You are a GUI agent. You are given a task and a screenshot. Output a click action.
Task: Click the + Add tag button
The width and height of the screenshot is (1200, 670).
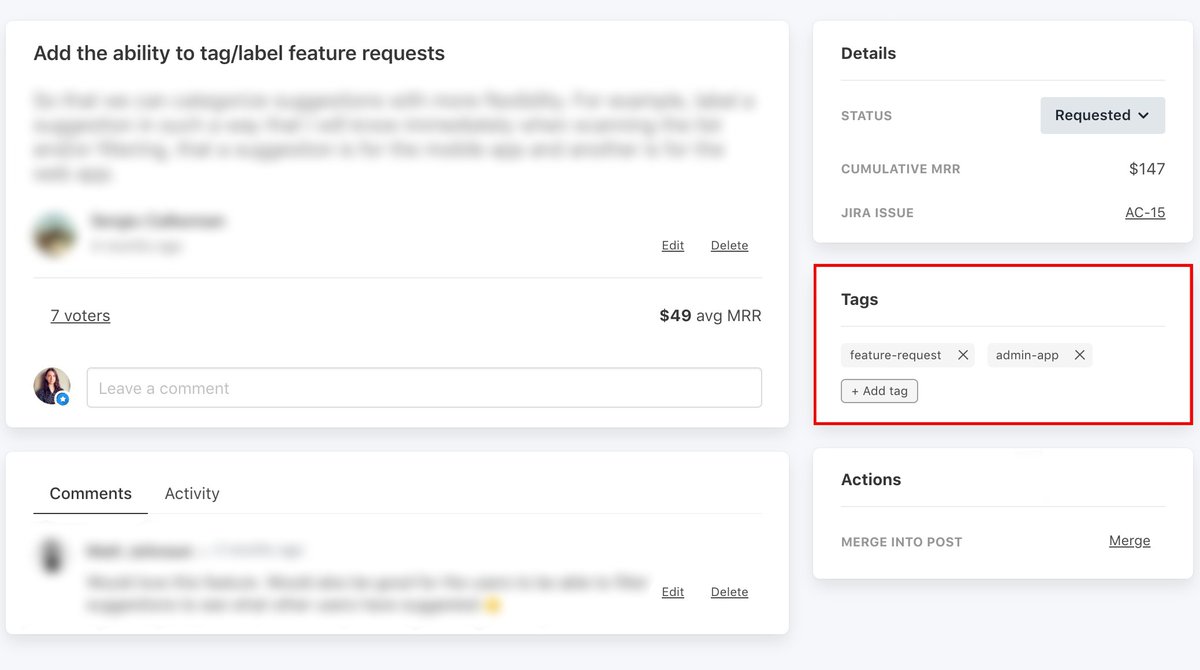click(x=879, y=391)
